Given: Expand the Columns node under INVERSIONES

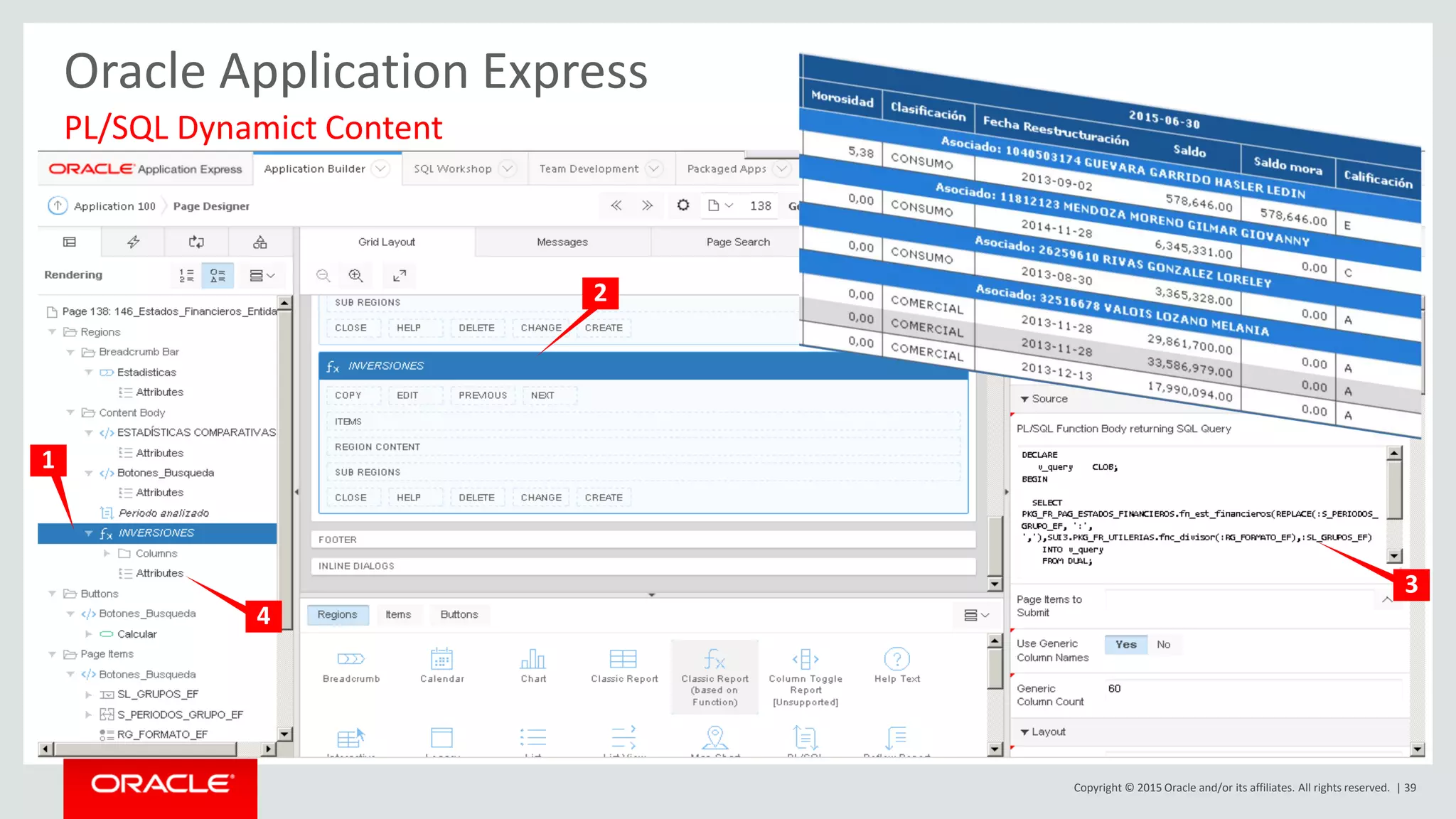Looking at the screenshot, I should (x=107, y=553).
